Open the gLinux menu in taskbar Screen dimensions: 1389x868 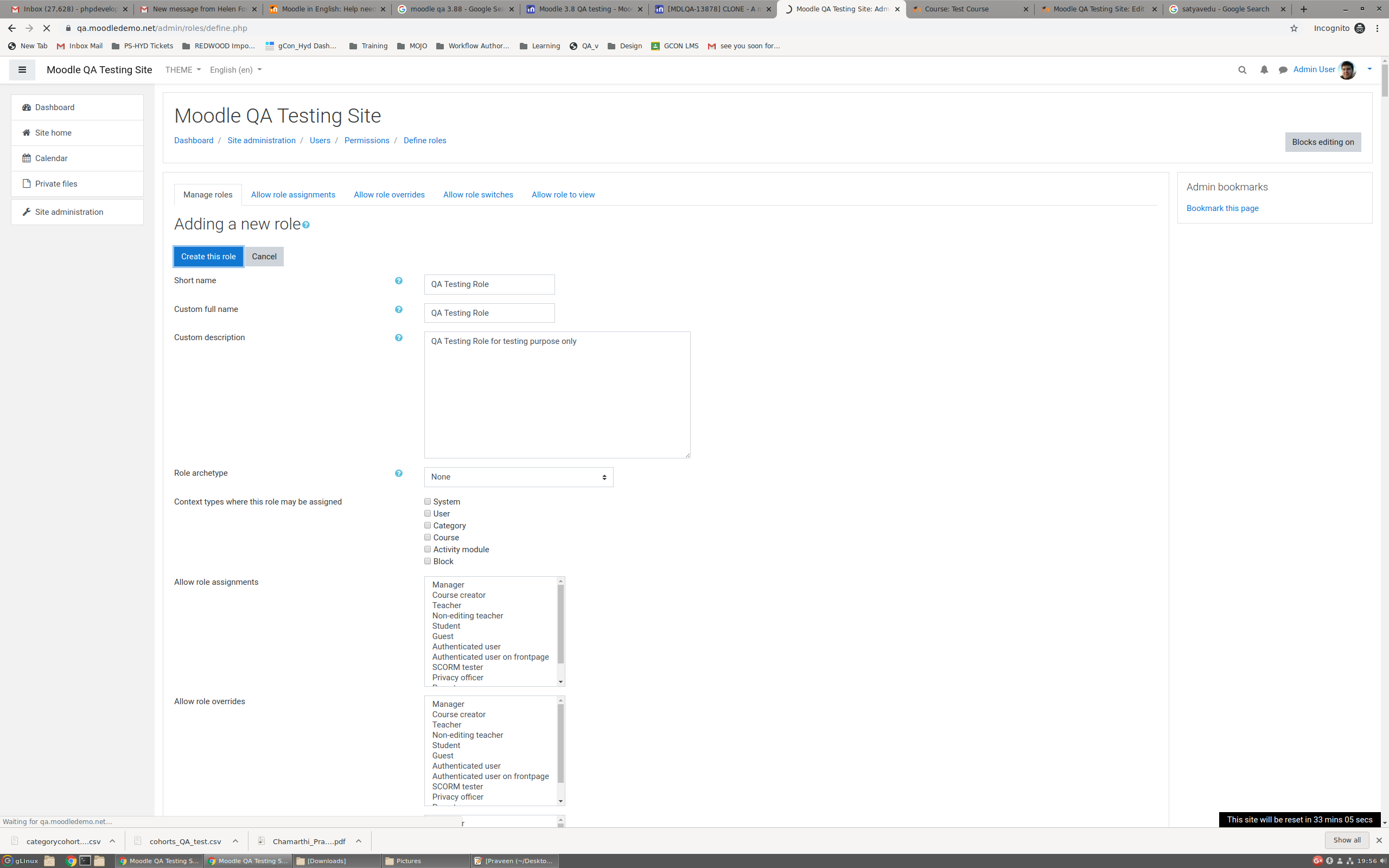coord(21,860)
